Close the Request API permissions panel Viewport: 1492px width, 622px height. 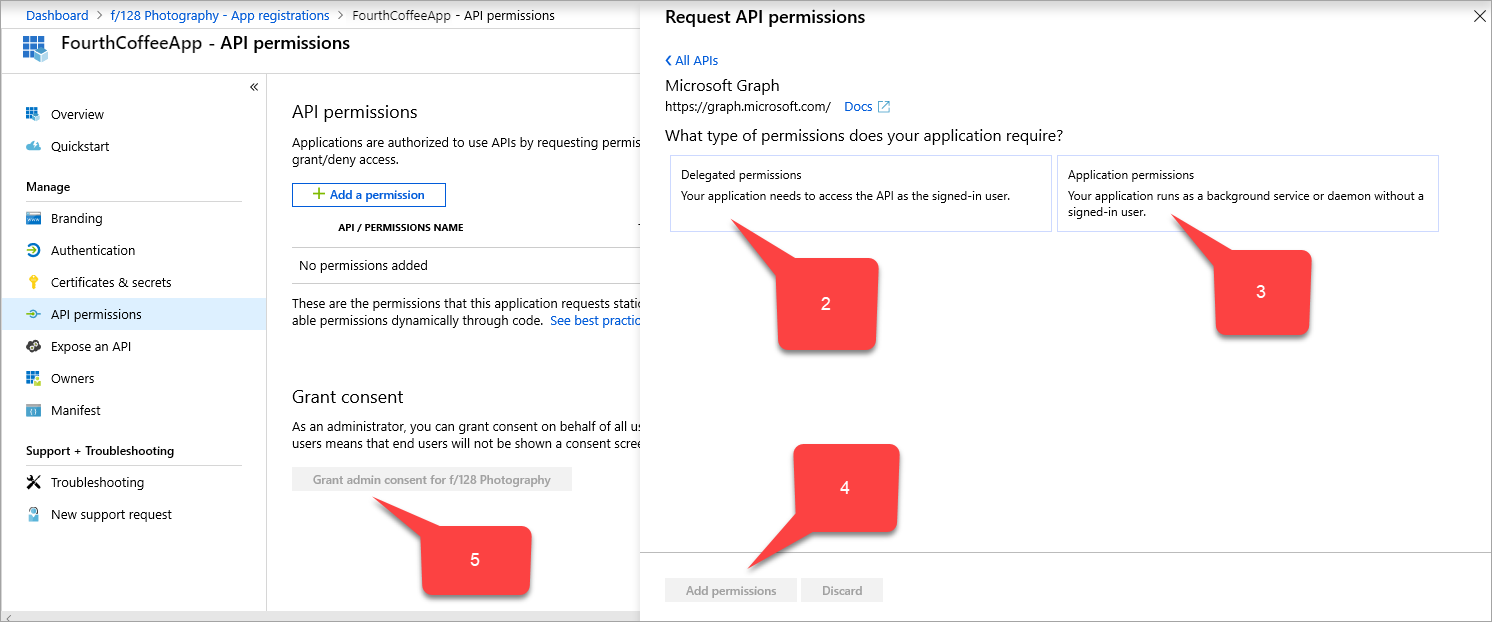1477,16
